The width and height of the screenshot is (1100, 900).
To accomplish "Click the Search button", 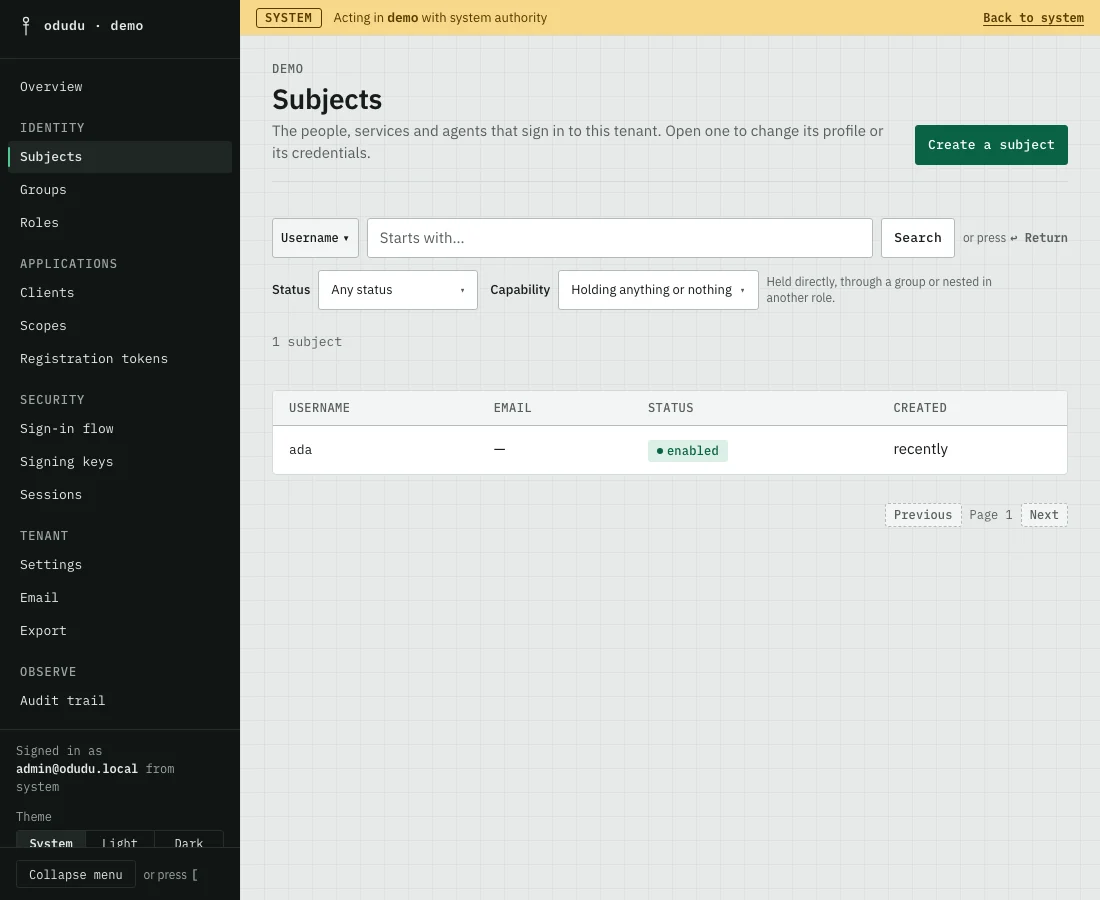I will (918, 239).
